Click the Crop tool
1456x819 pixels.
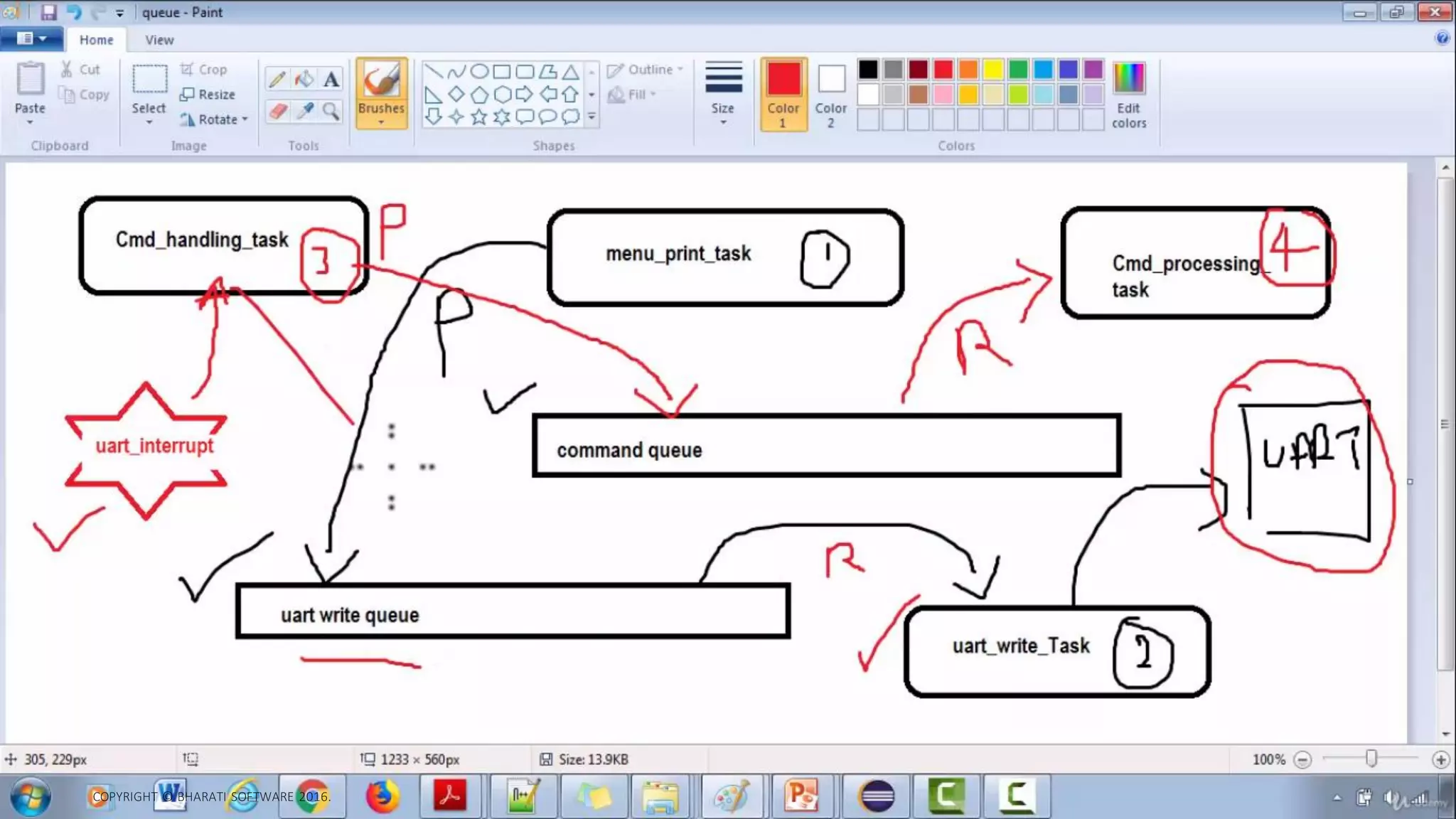203,69
